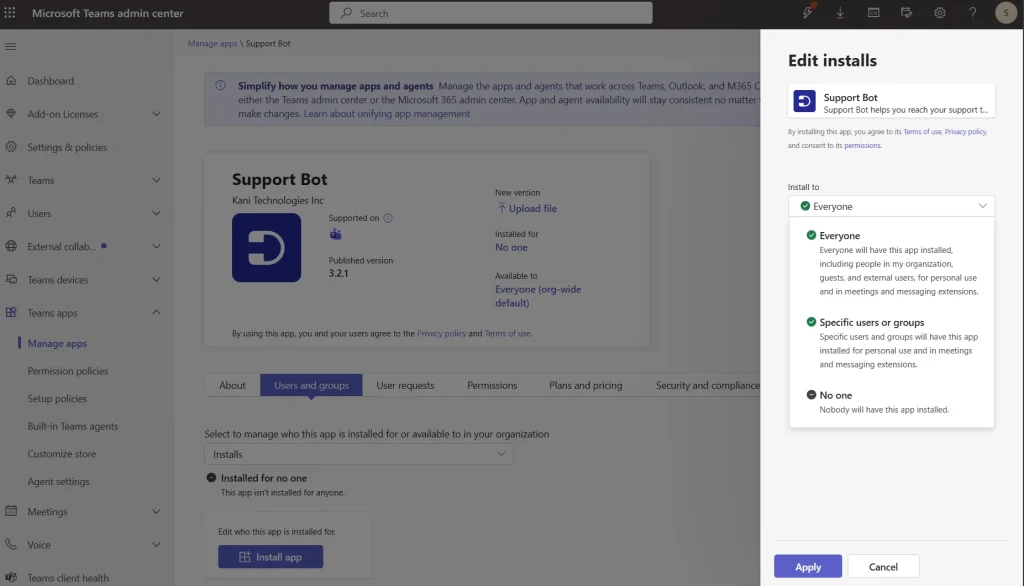
Task: Click the Users icon in sidebar
Action: click(11, 213)
